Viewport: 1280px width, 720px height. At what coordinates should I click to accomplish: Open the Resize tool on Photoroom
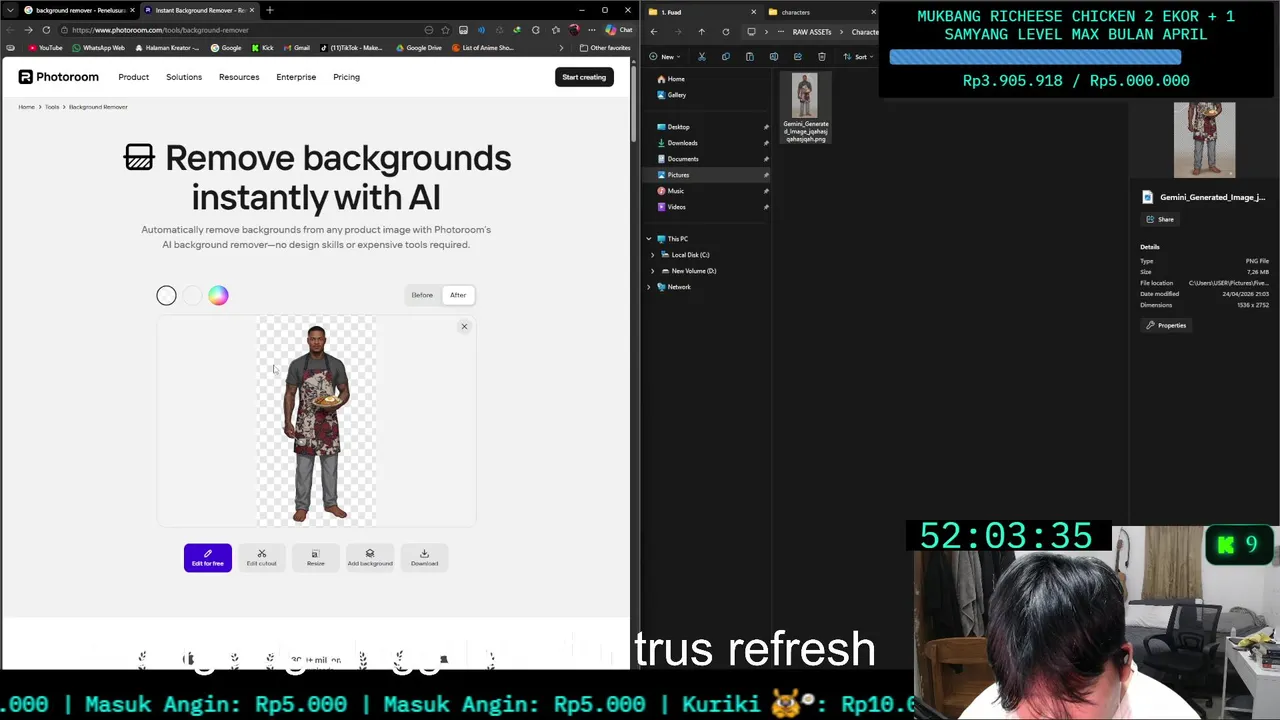pyautogui.click(x=315, y=557)
